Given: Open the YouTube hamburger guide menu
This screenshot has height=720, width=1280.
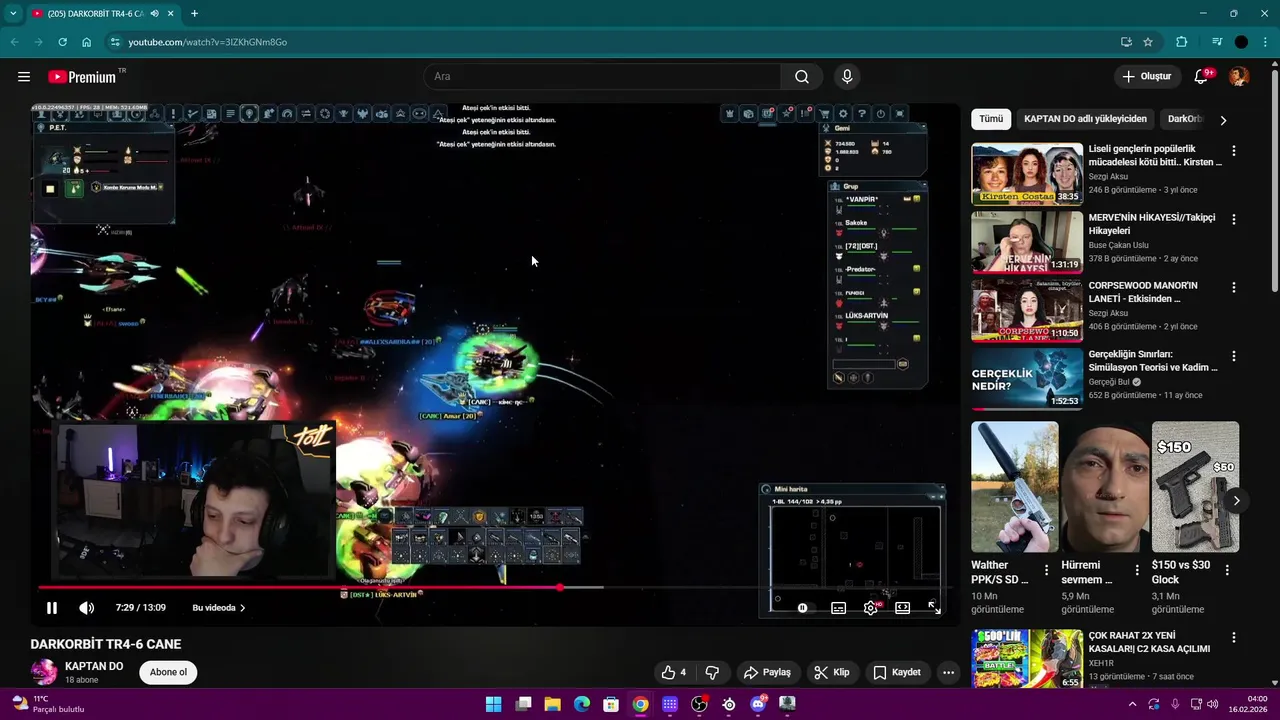Looking at the screenshot, I should [23, 77].
